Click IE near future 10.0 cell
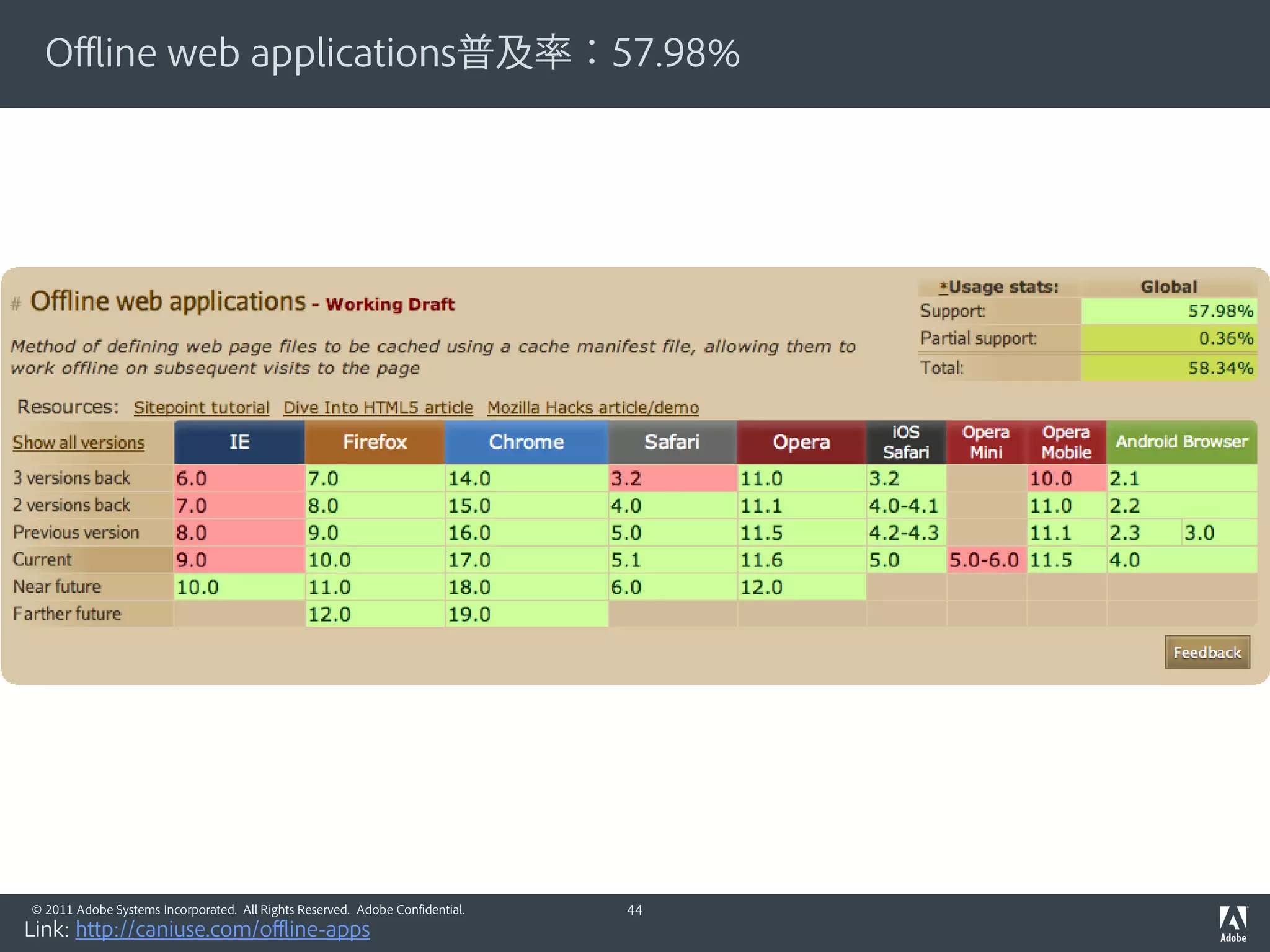 (x=239, y=587)
